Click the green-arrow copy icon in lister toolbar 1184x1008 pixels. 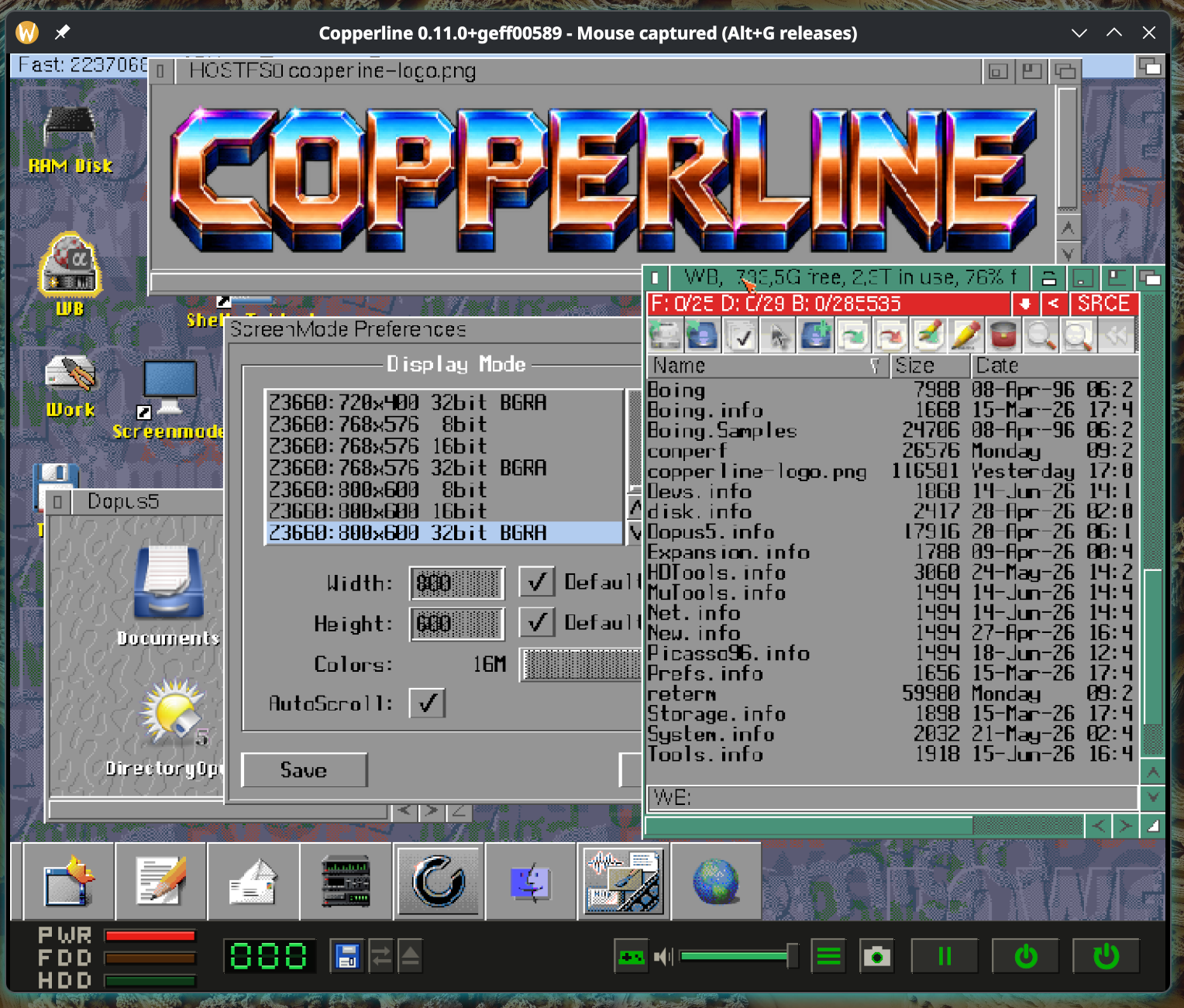[853, 335]
